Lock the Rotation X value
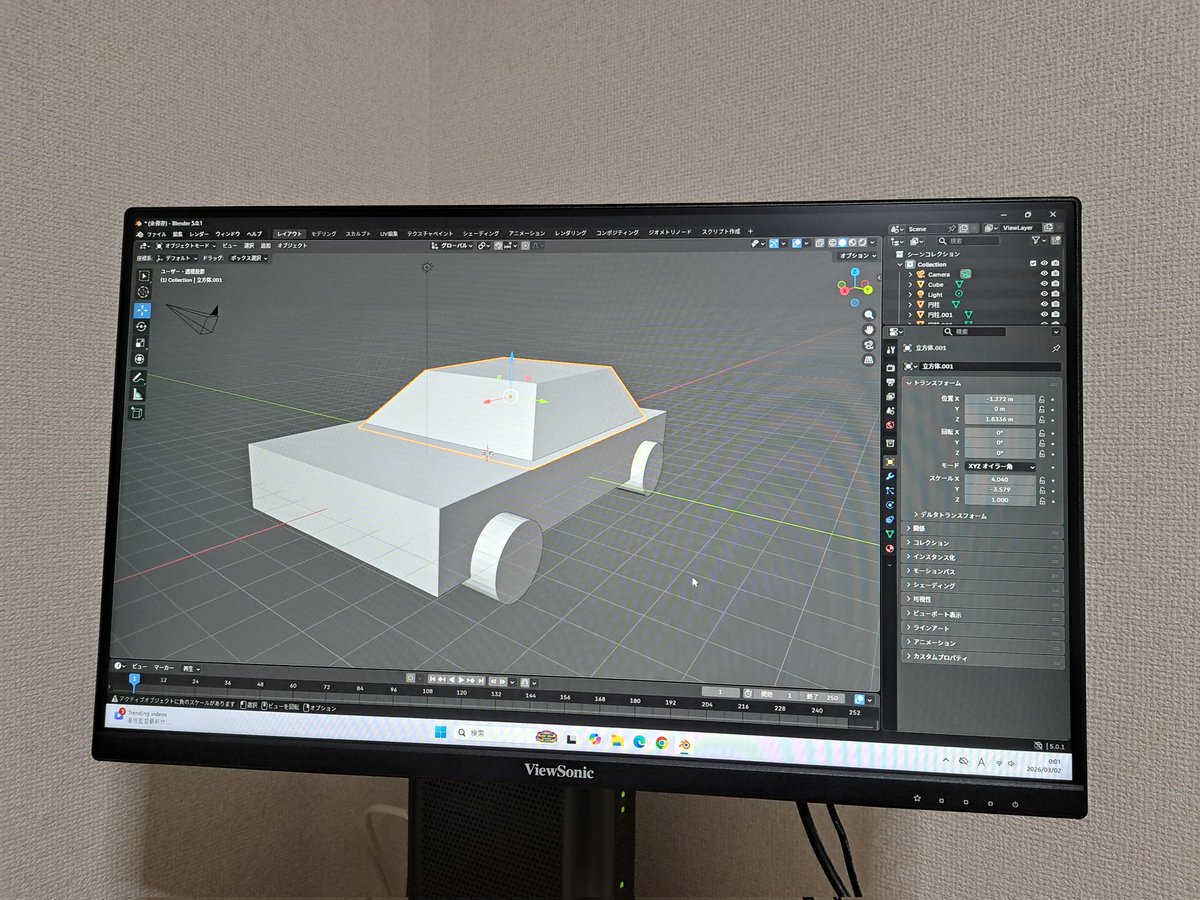 click(1041, 432)
